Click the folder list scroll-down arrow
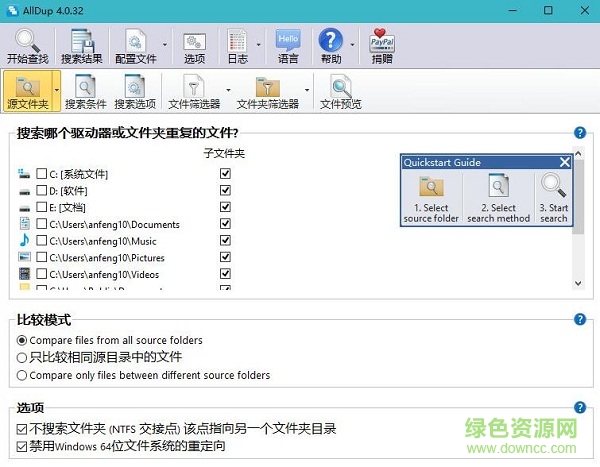The width and height of the screenshot is (600, 467). (x=578, y=284)
